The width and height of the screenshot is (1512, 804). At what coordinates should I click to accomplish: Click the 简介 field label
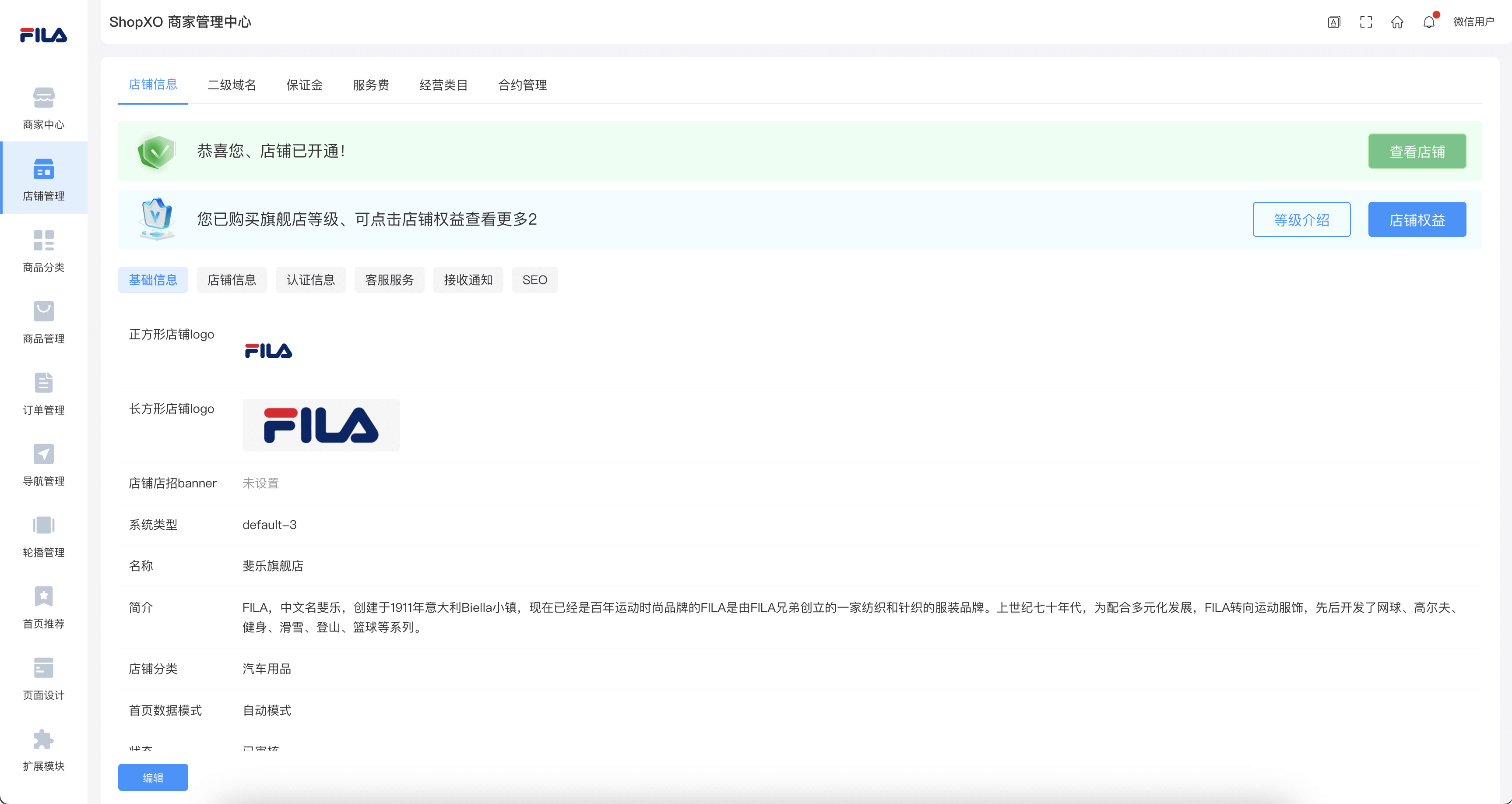[x=140, y=607]
